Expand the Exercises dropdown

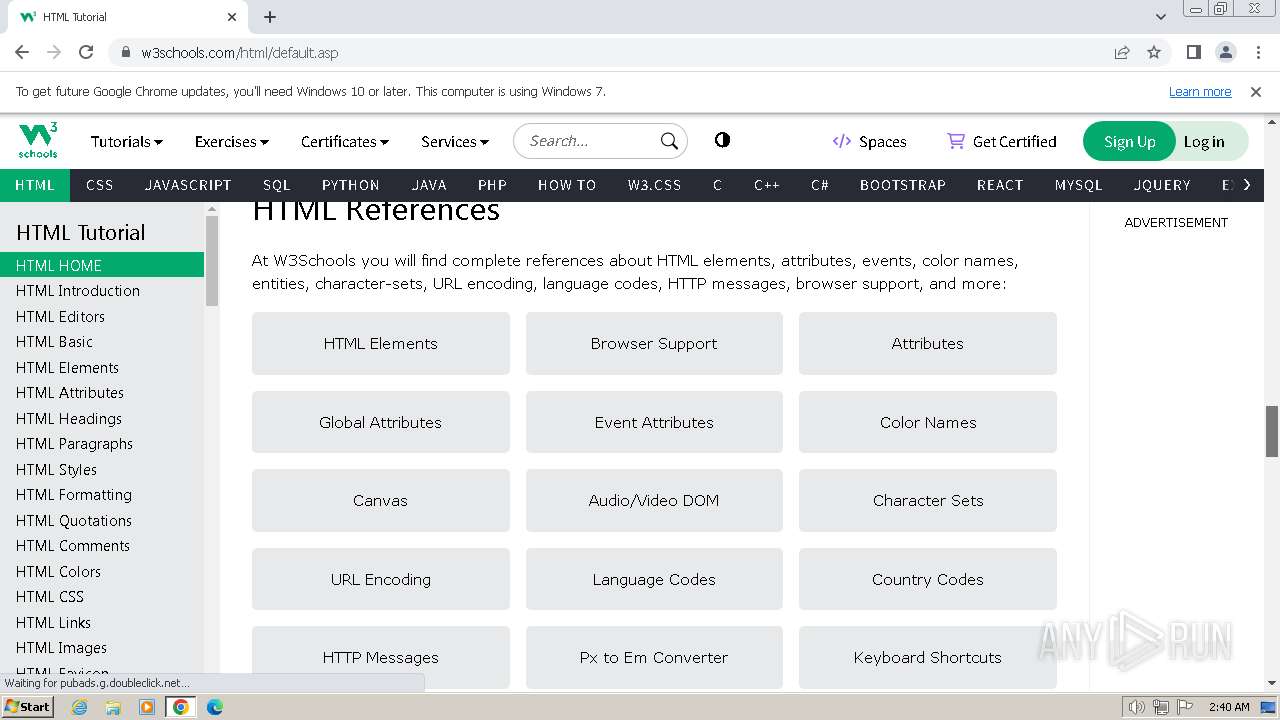tap(231, 141)
